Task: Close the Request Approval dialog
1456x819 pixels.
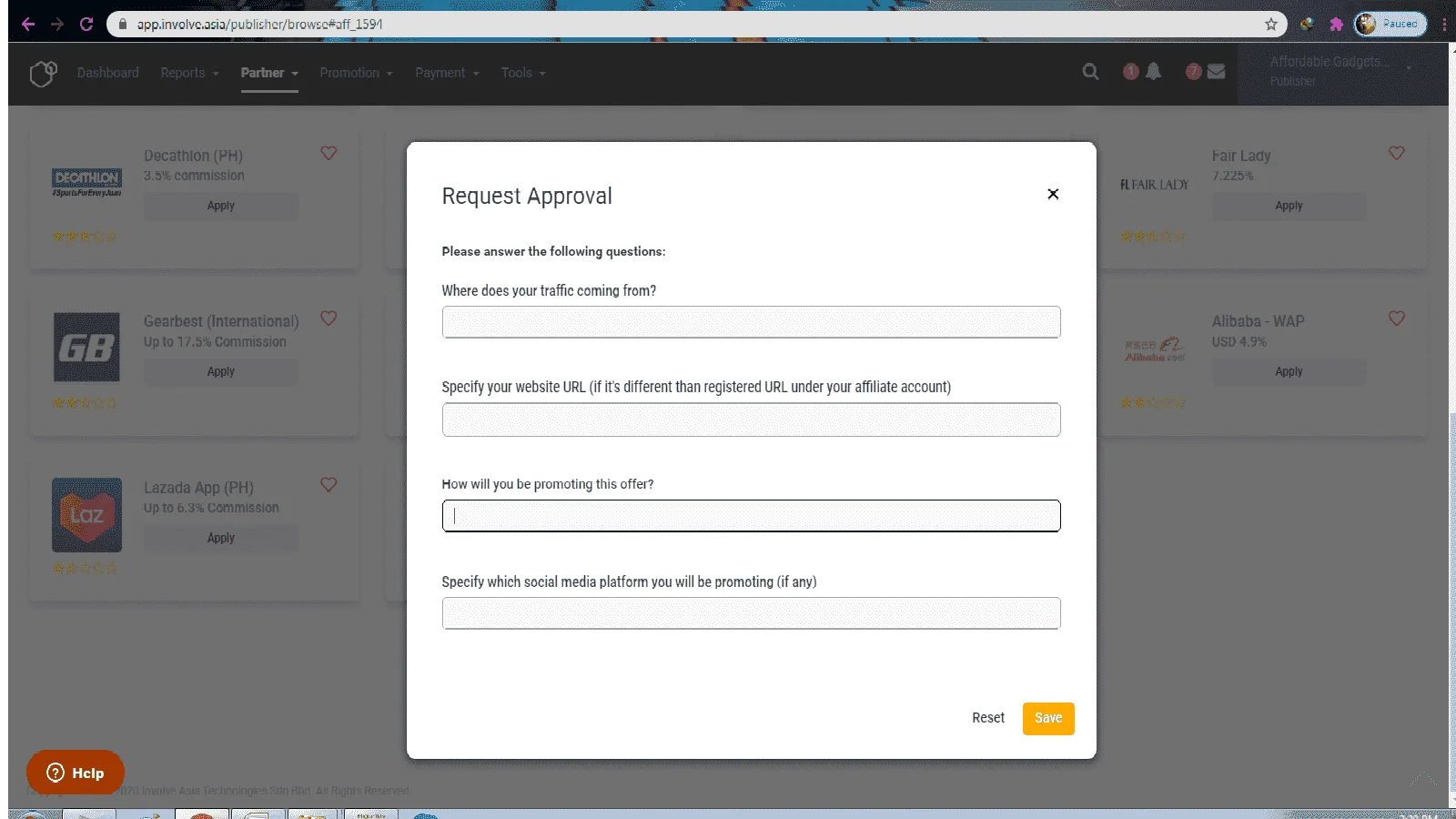Action: click(x=1053, y=194)
